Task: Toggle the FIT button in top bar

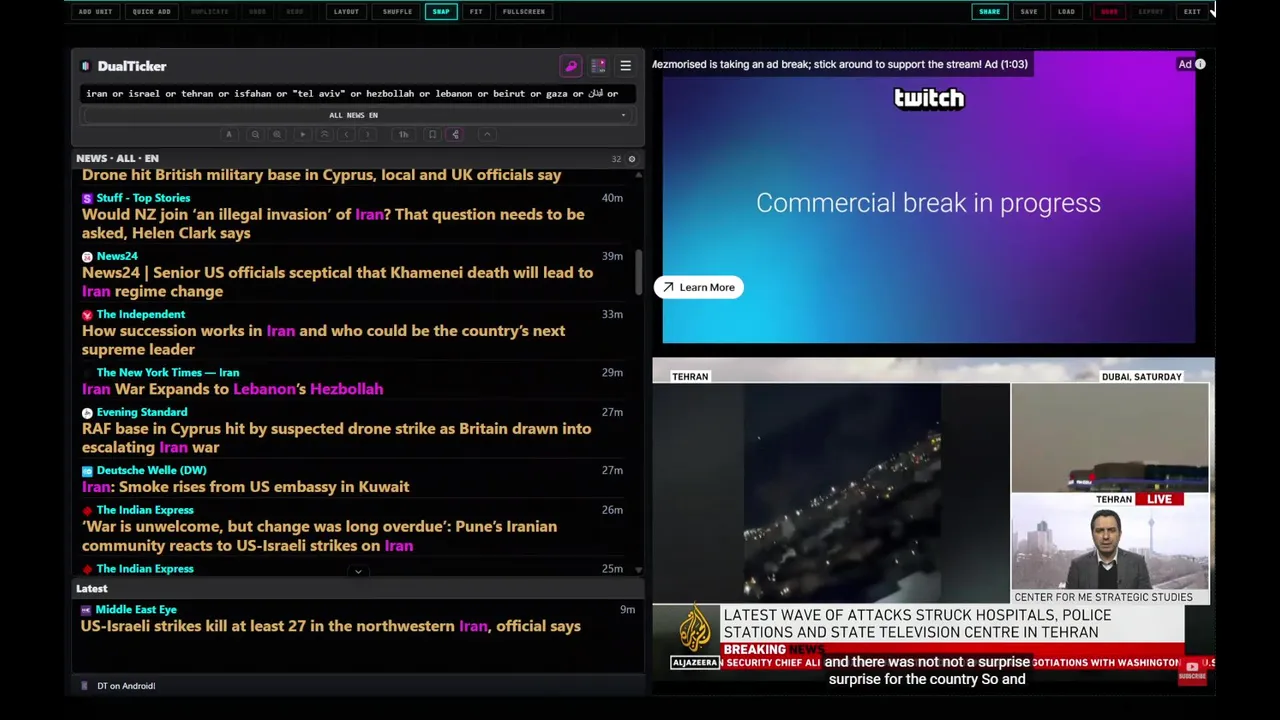Action: [476, 11]
